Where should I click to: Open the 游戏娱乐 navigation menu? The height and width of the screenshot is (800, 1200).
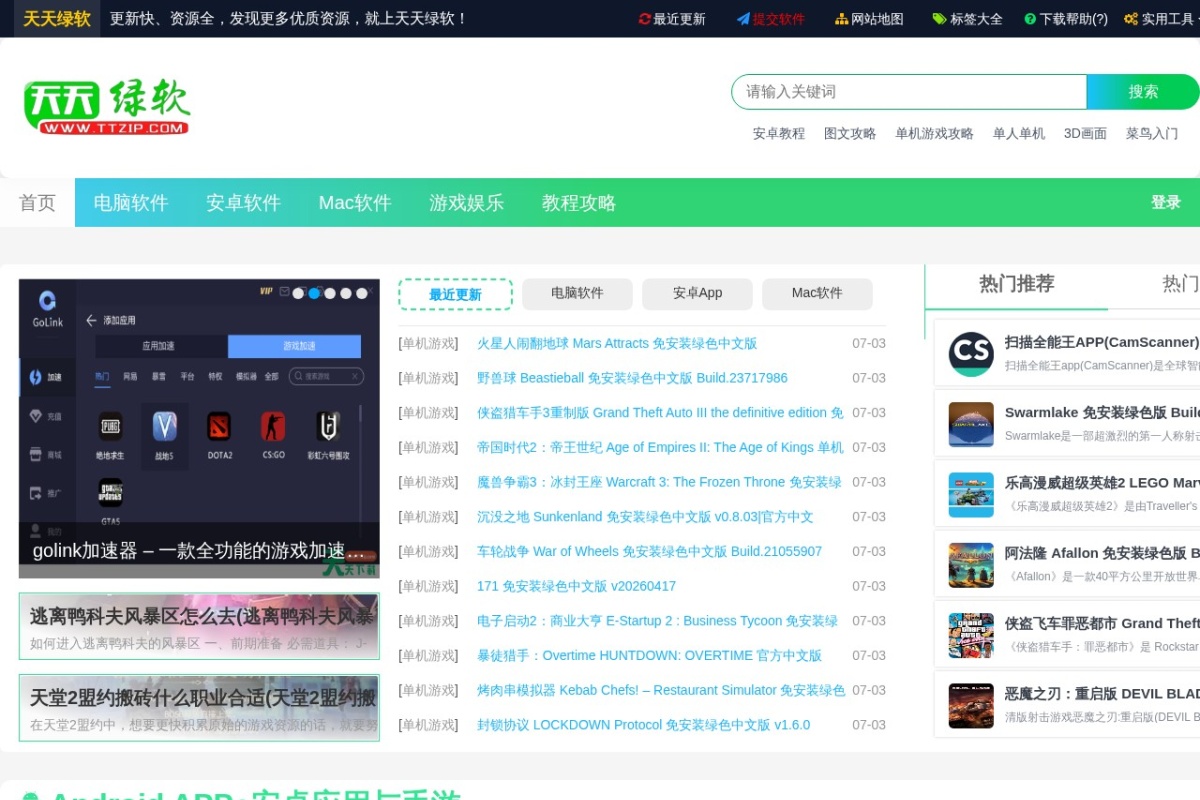(466, 203)
